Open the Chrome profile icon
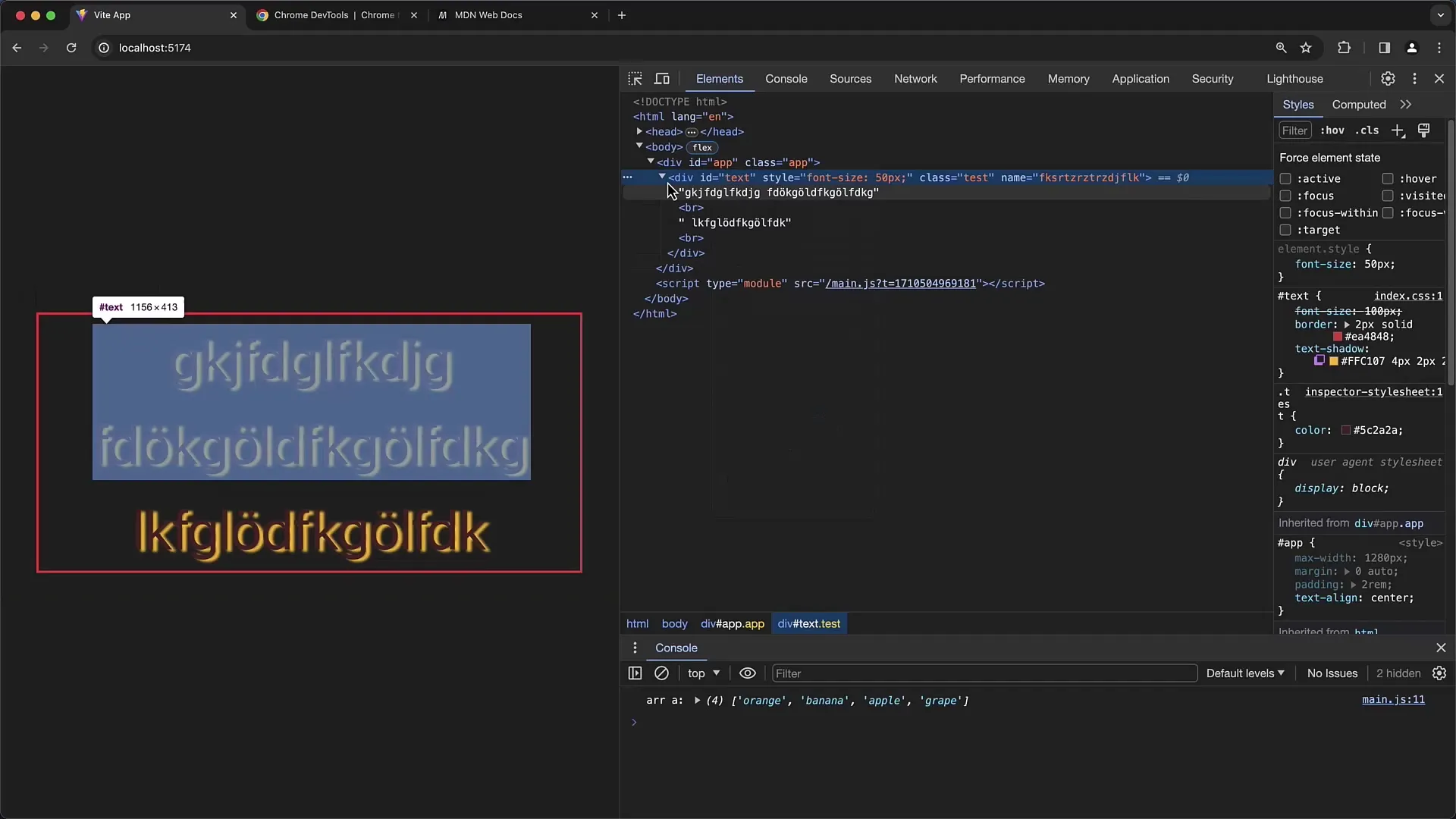Image resolution: width=1456 pixels, height=819 pixels. (1411, 48)
